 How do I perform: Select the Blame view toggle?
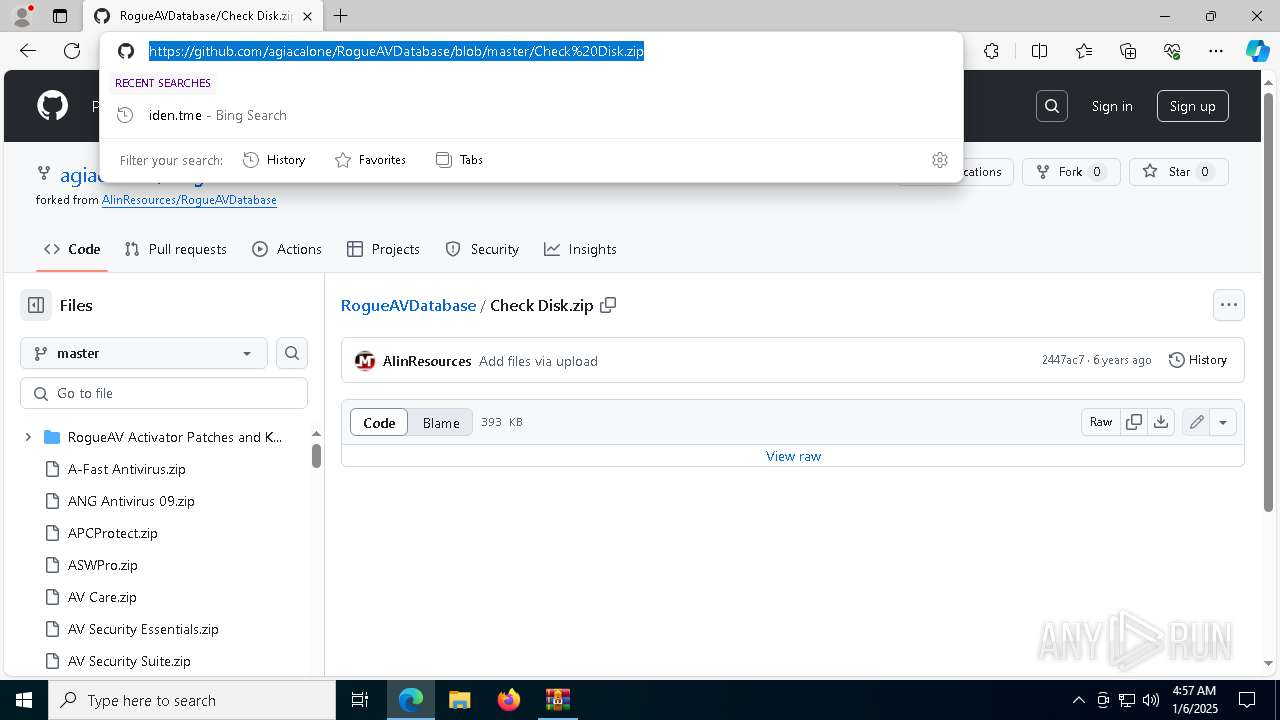point(441,423)
